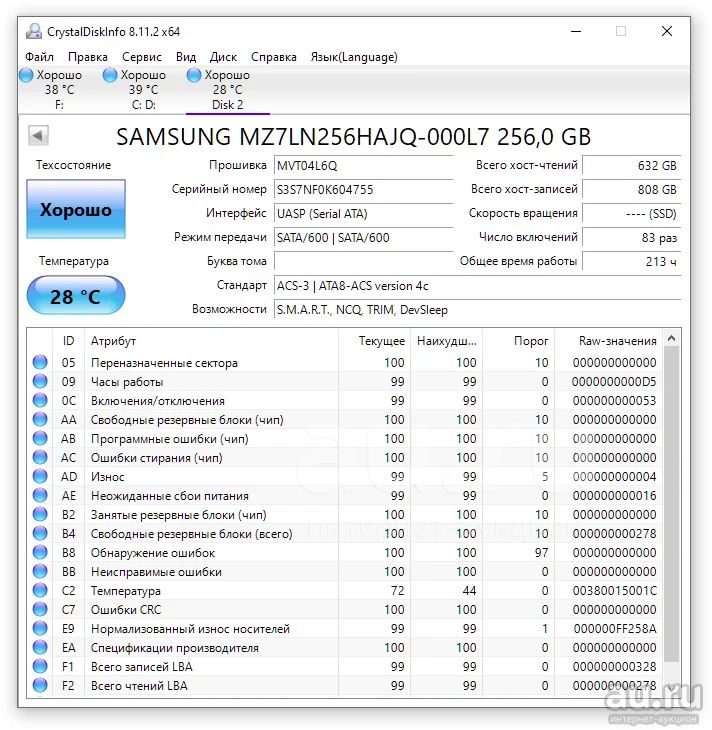
Task: Click status orb for attribute 09 row
Action: [x=40, y=381]
